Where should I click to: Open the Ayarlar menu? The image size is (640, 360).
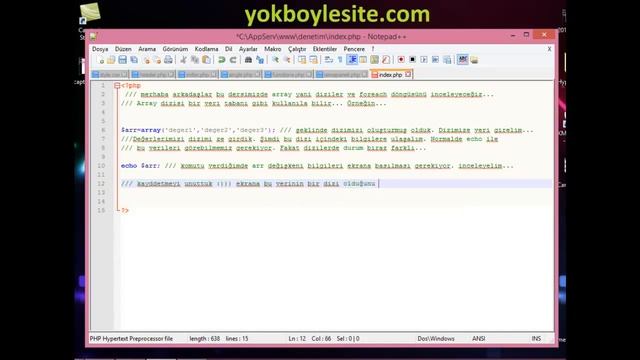pos(248,49)
